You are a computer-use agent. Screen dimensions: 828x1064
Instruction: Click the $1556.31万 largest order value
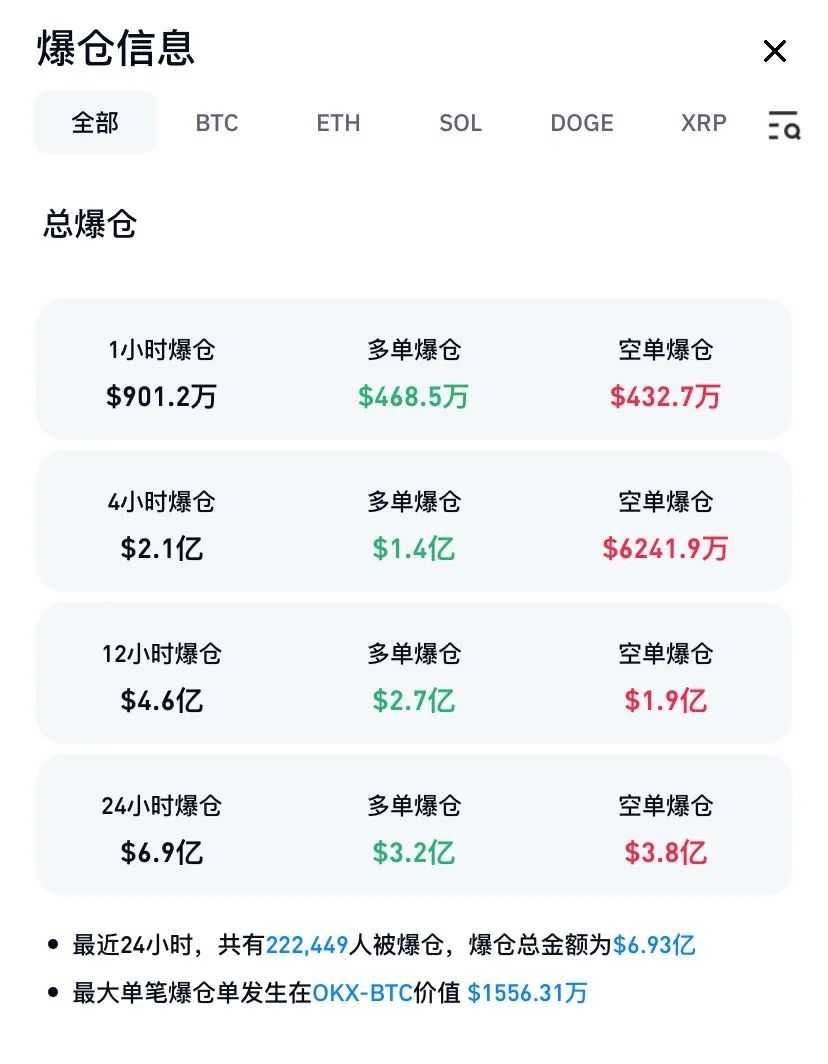click(527, 992)
